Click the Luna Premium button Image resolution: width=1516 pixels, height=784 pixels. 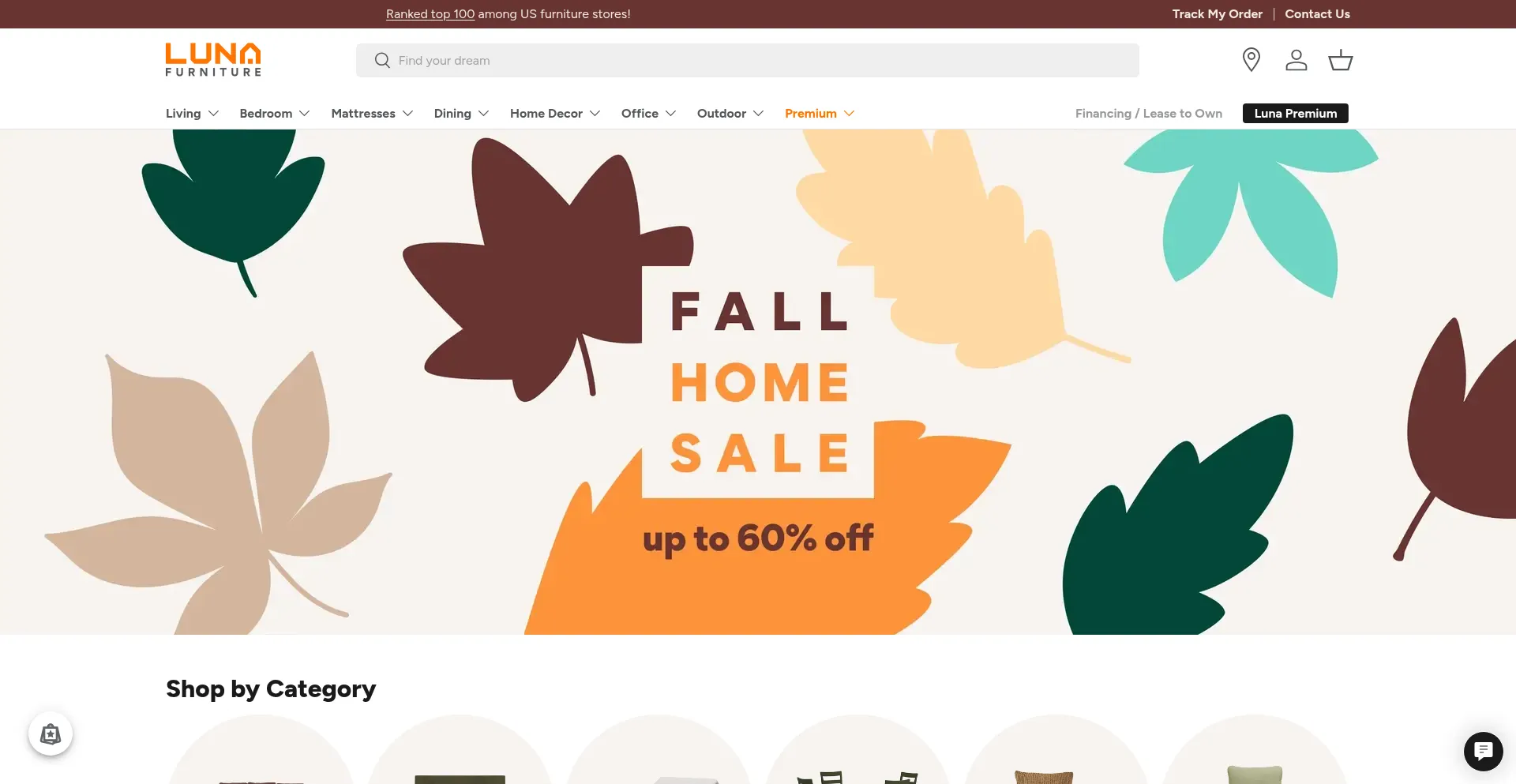click(1295, 114)
